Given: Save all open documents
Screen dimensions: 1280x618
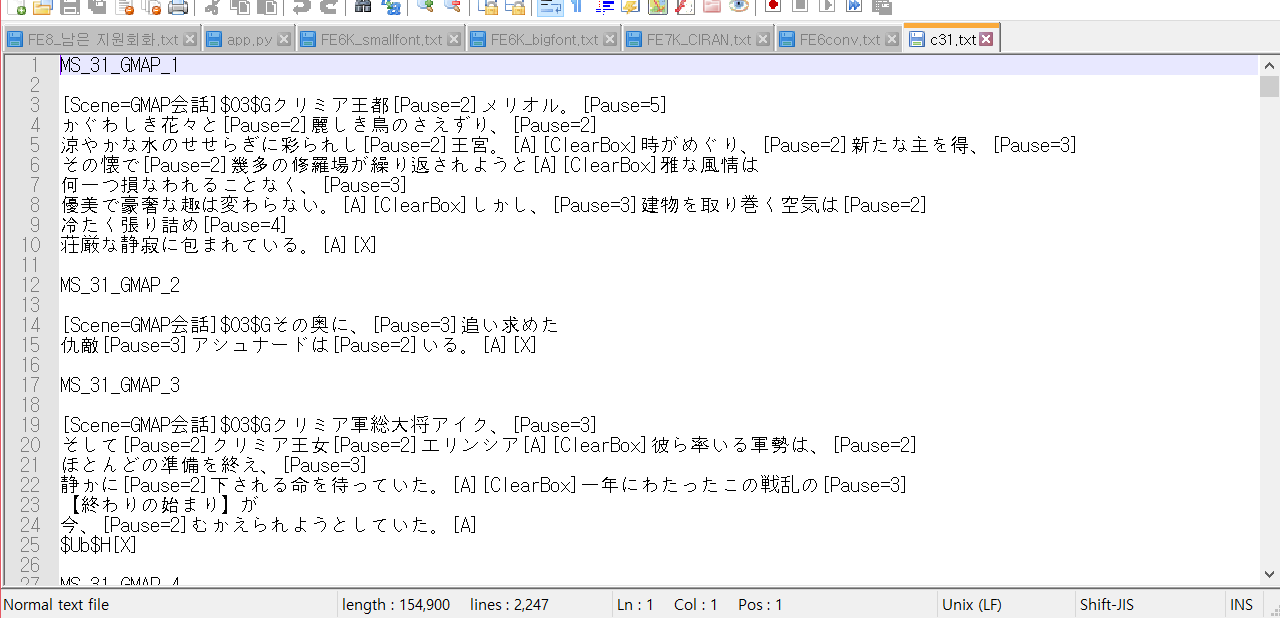Looking at the screenshot, I should pos(97,7).
